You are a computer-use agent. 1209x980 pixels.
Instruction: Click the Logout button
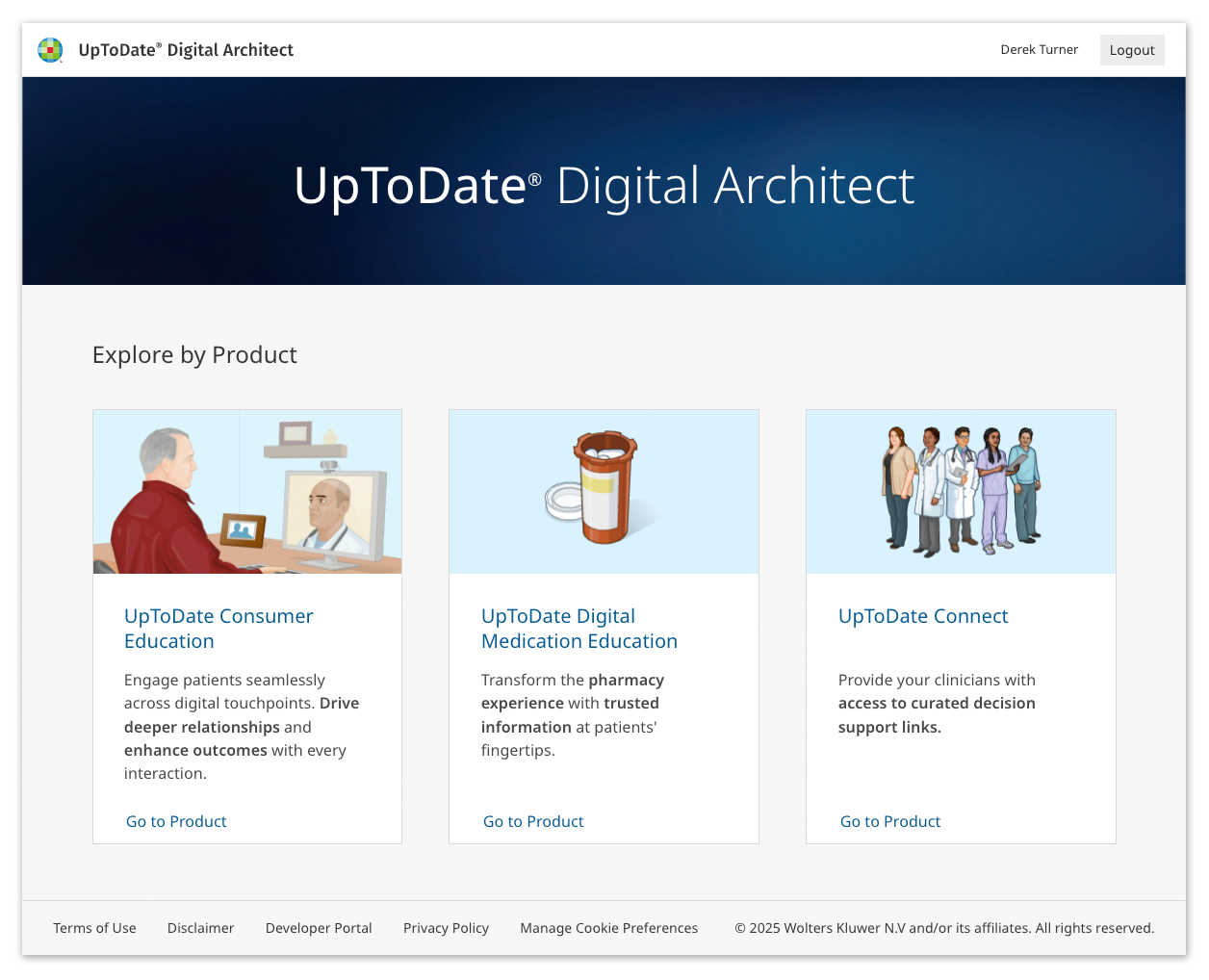click(x=1132, y=50)
